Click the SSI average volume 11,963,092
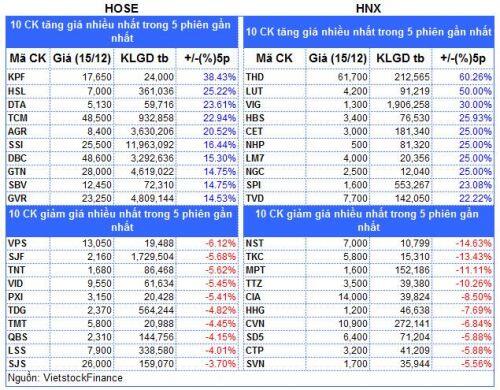The width and height of the screenshot is (500, 390). pos(150,145)
